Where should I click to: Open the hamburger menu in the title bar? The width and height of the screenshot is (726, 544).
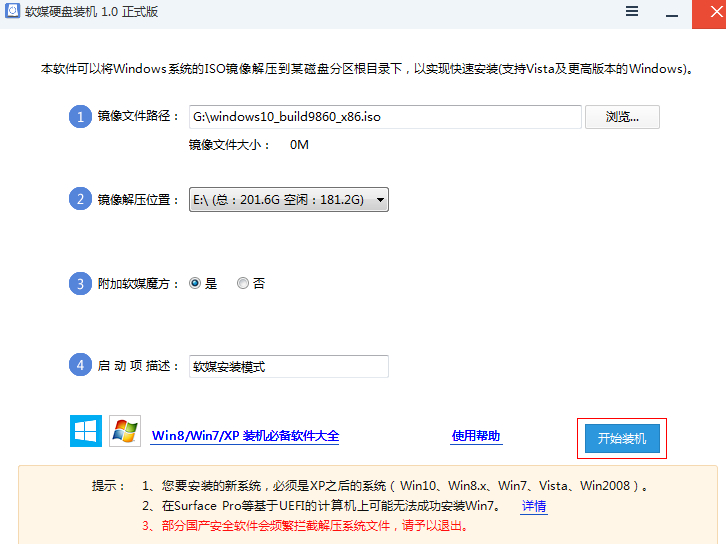(632, 11)
